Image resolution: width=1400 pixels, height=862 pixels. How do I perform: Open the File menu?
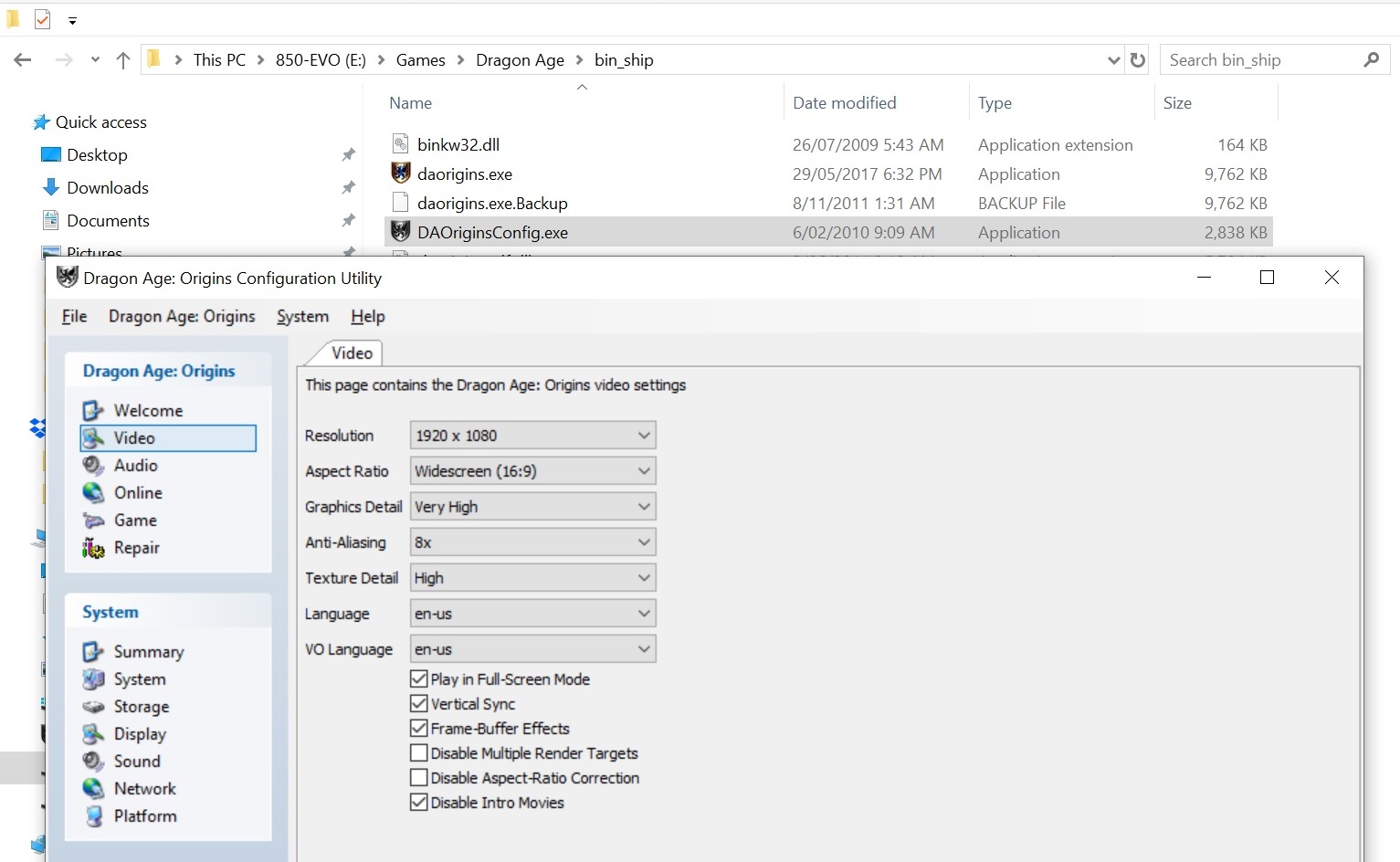(x=74, y=316)
